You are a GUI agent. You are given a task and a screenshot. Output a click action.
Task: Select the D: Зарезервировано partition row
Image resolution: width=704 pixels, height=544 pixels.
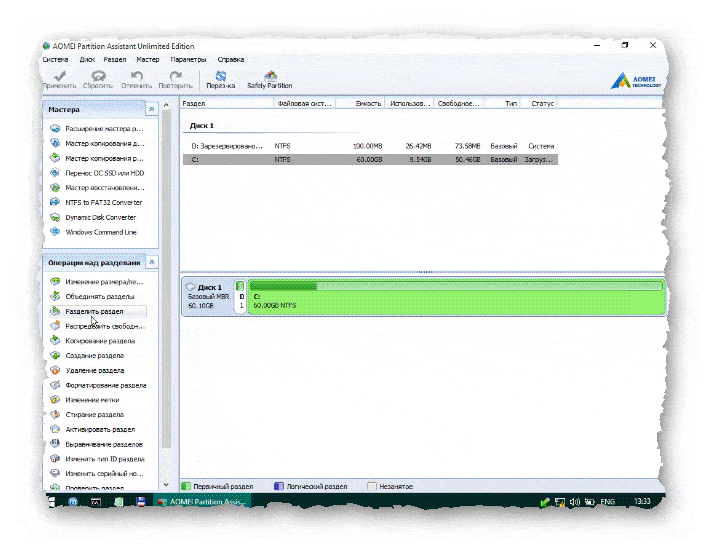[370, 146]
